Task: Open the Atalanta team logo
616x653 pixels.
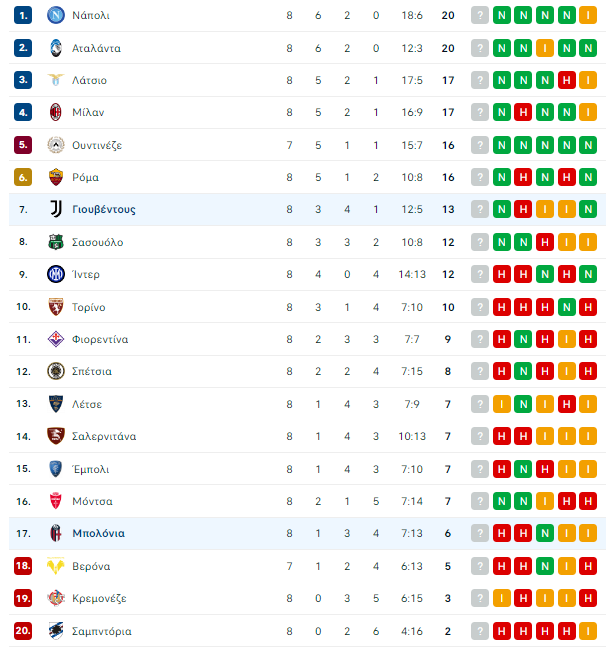Action: 56,48
